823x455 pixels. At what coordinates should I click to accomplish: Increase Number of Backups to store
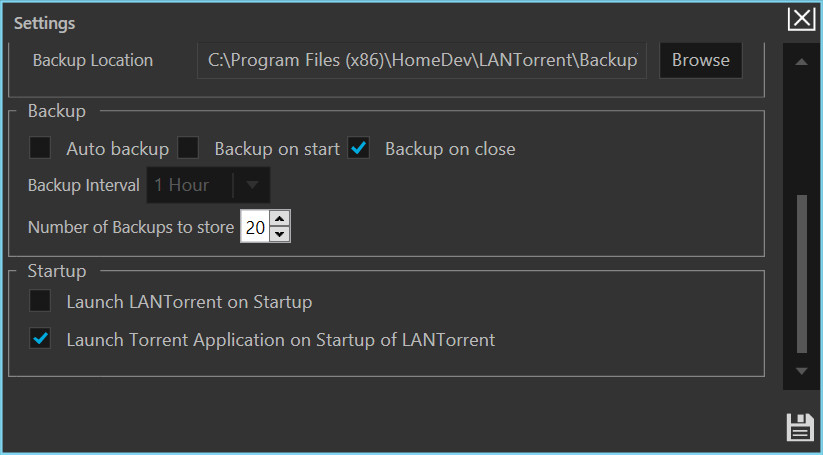tap(280, 219)
